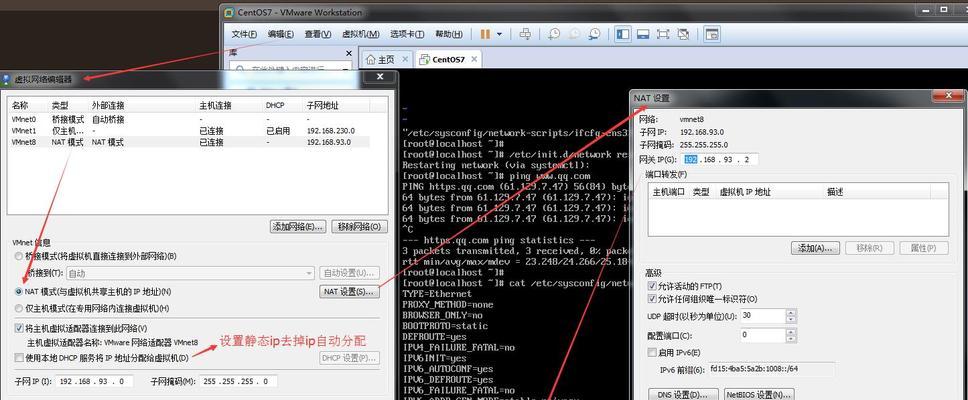Open the power options dropdown arrow beside pause
Screen dimensions: 968x400
499,34
